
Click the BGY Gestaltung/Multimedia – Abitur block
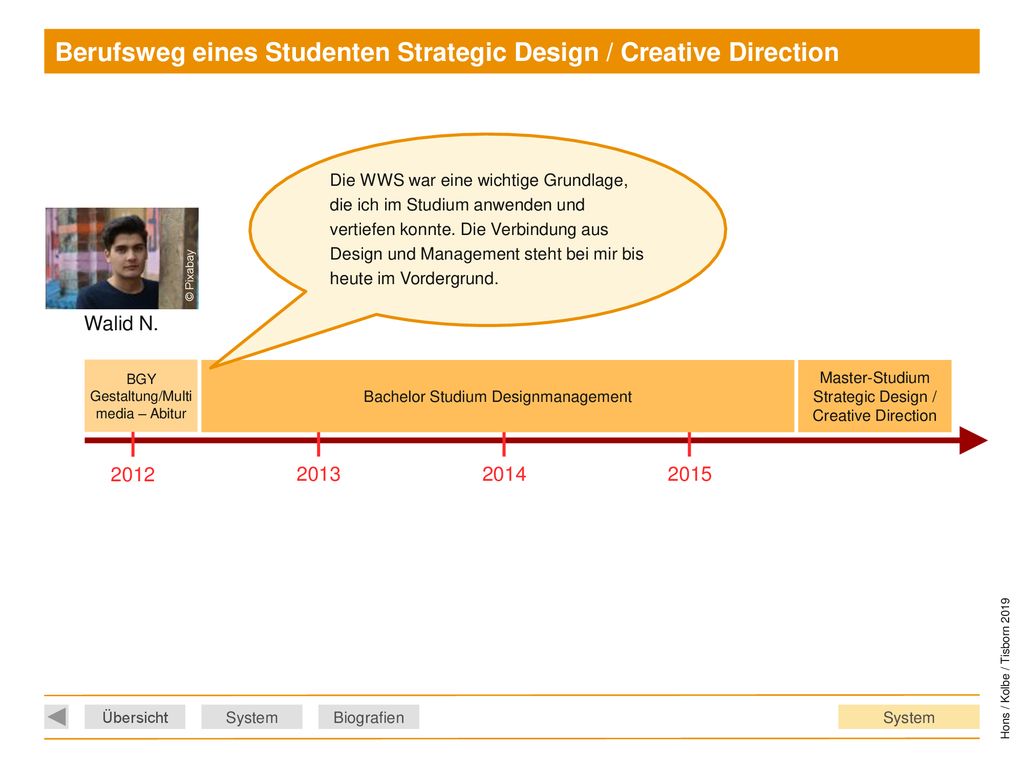(x=141, y=396)
